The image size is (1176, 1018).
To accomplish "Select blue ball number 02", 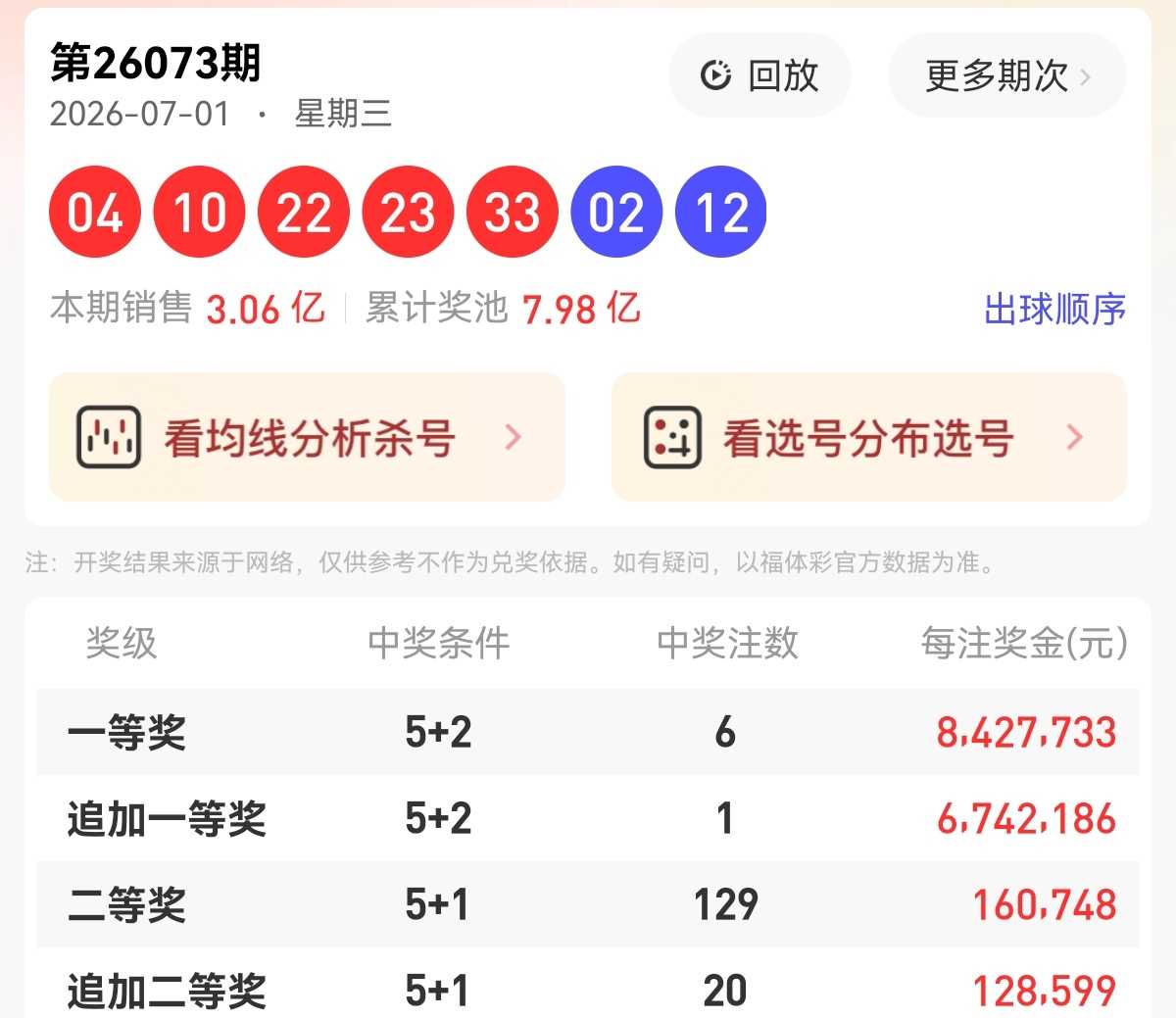I will point(616,213).
